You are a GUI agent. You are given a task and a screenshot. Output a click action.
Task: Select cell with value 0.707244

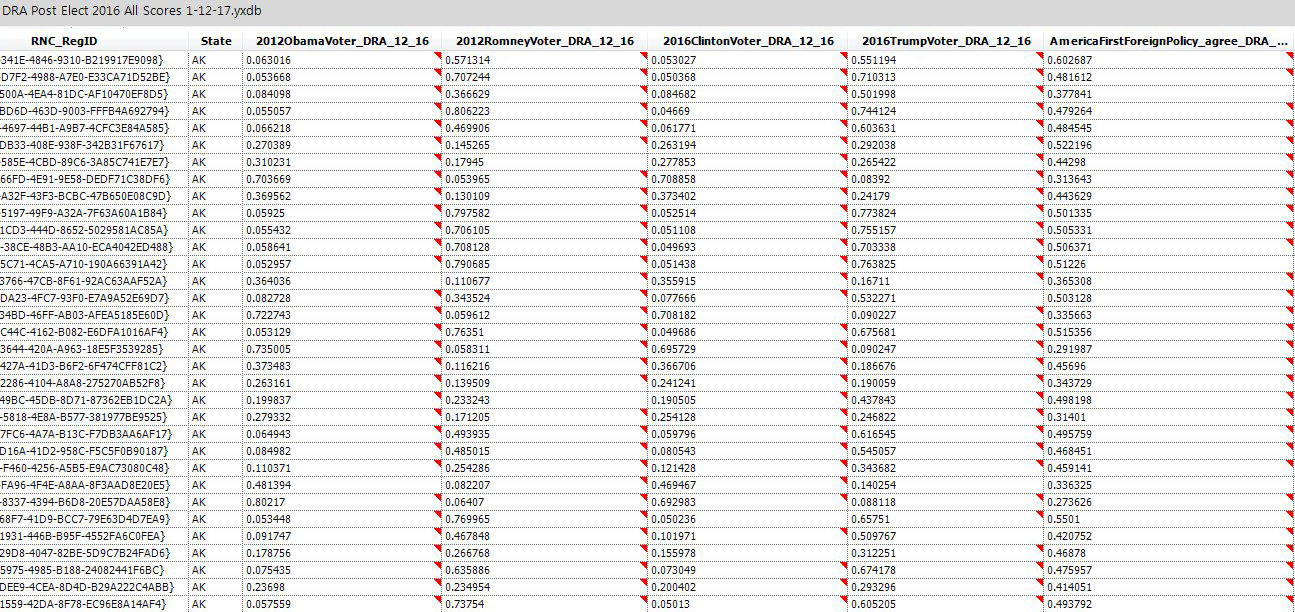(x=545, y=77)
